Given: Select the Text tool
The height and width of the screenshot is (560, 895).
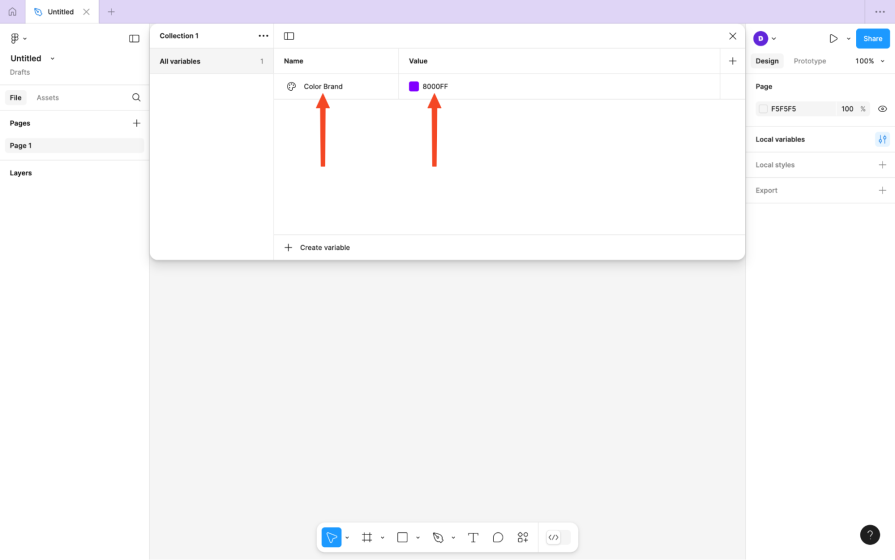Looking at the screenshot, I should coord(473,537).
